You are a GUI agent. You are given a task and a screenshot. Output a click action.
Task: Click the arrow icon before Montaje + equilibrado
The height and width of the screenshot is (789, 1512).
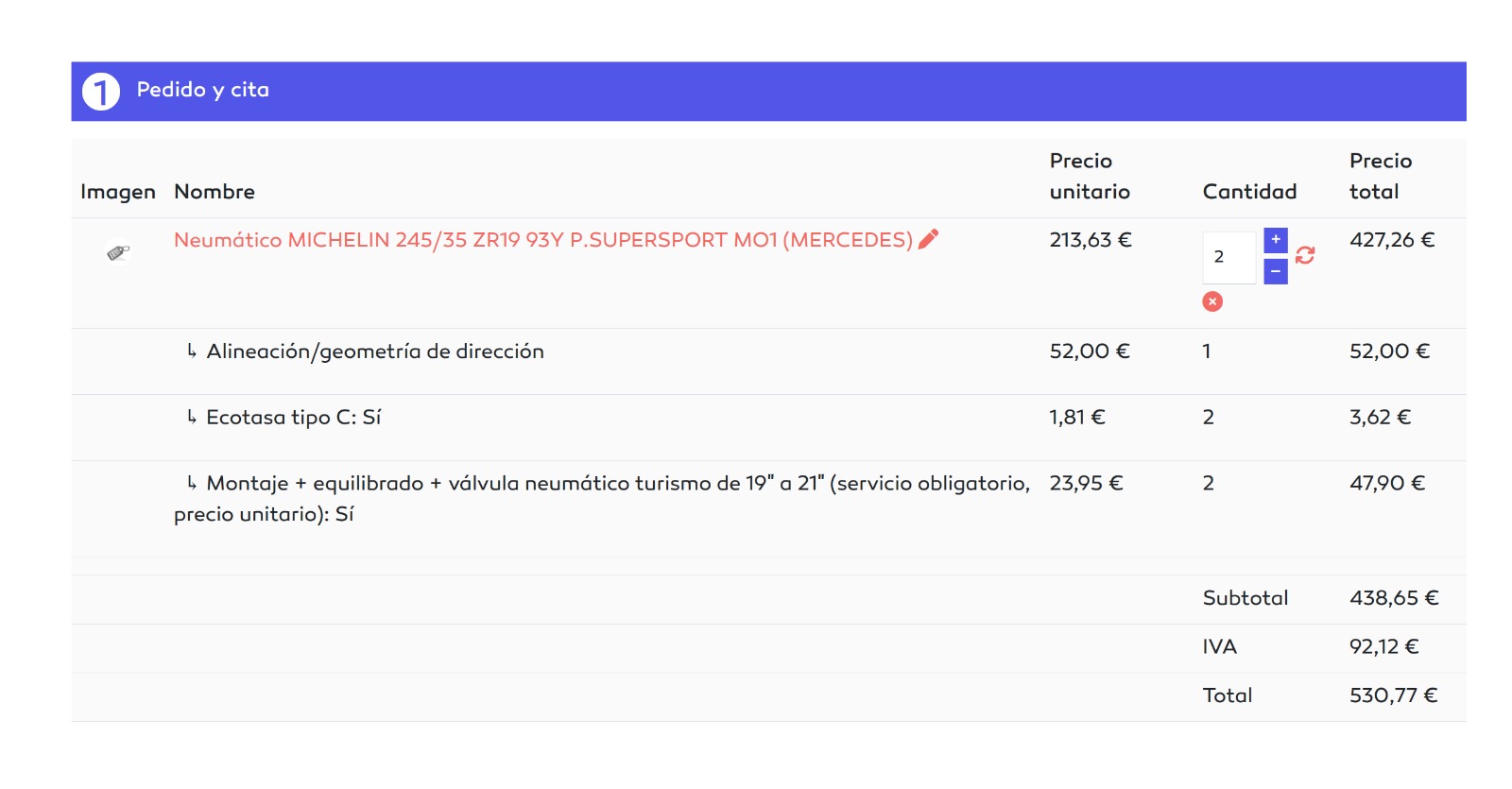(x=192, y=484)
